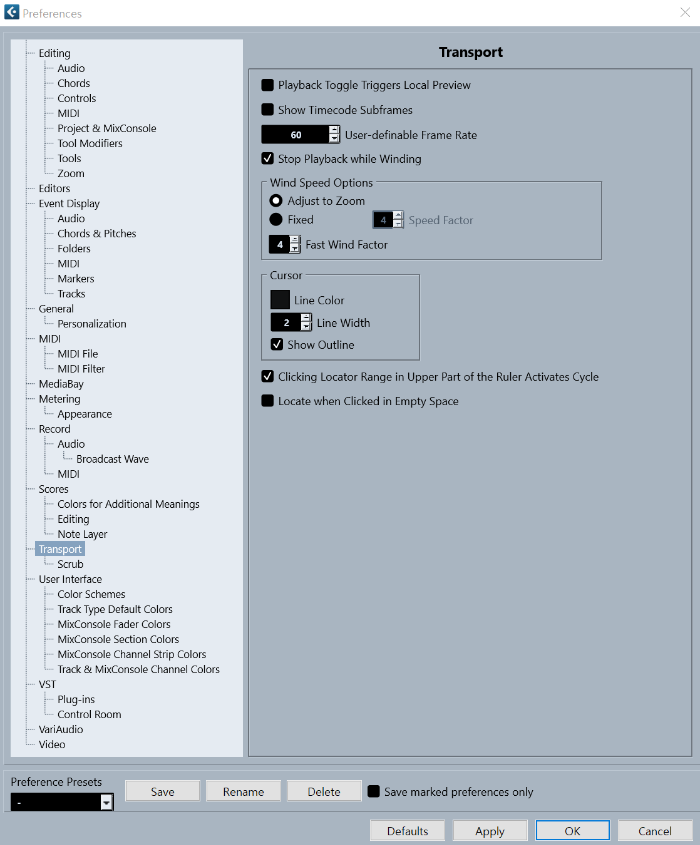
Task: Select Track Type Default Colors
Action: click(x=115, y=609)
